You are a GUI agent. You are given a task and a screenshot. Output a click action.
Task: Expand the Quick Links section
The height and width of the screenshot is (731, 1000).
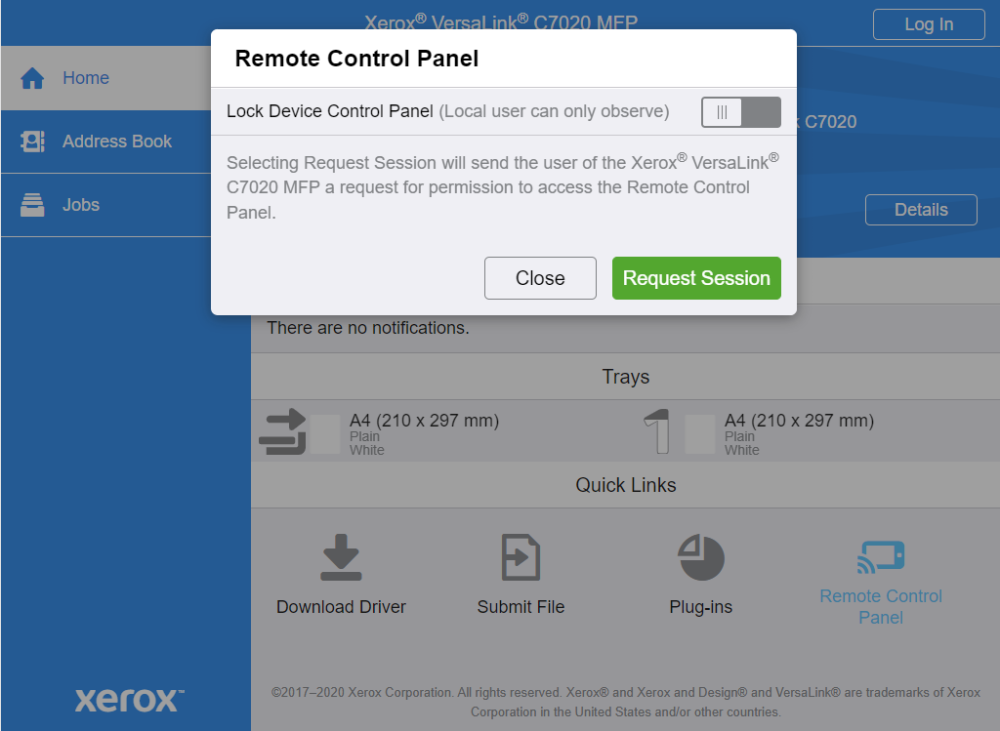tap(625, 484)
